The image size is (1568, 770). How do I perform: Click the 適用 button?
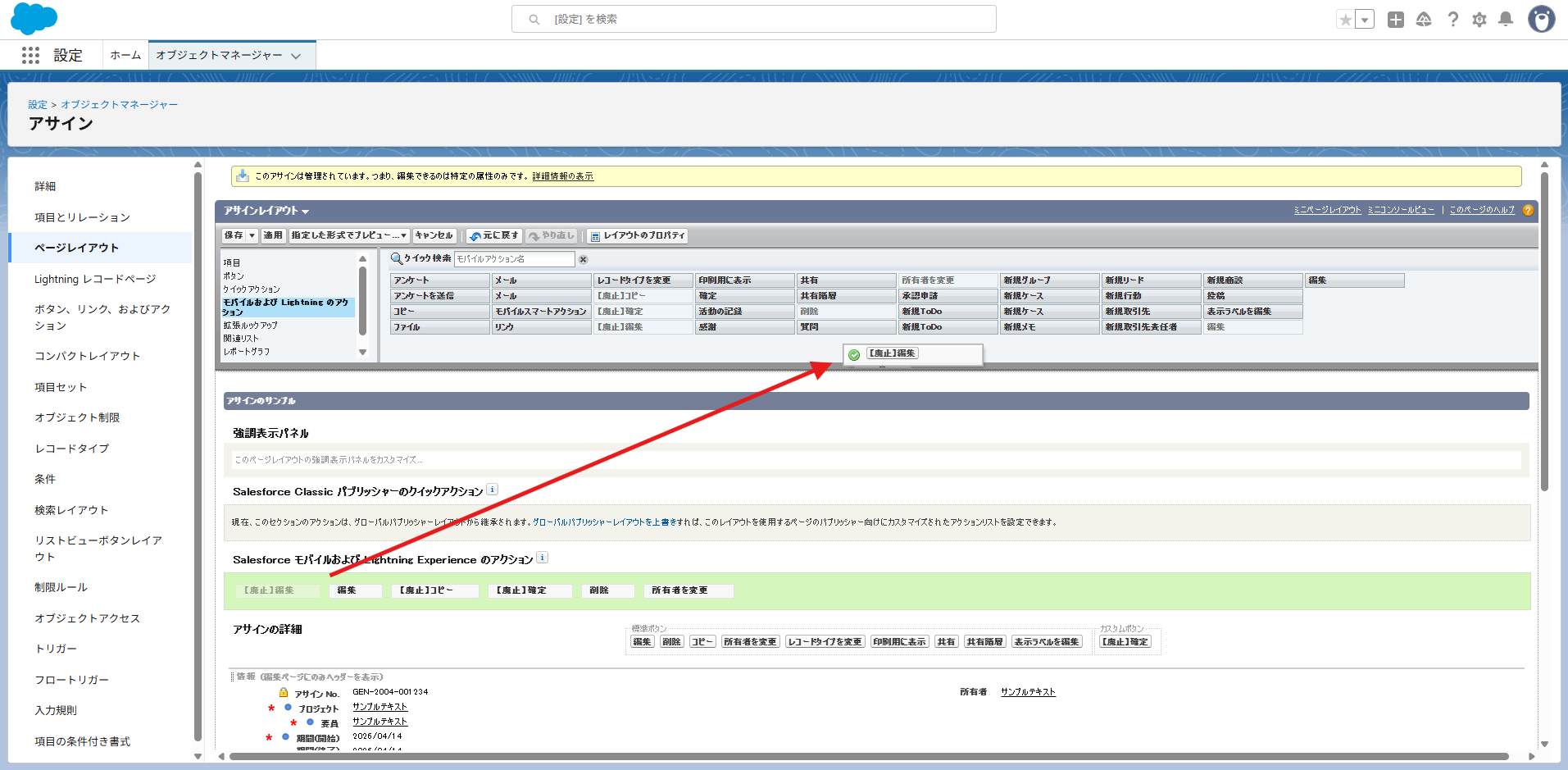273,235
